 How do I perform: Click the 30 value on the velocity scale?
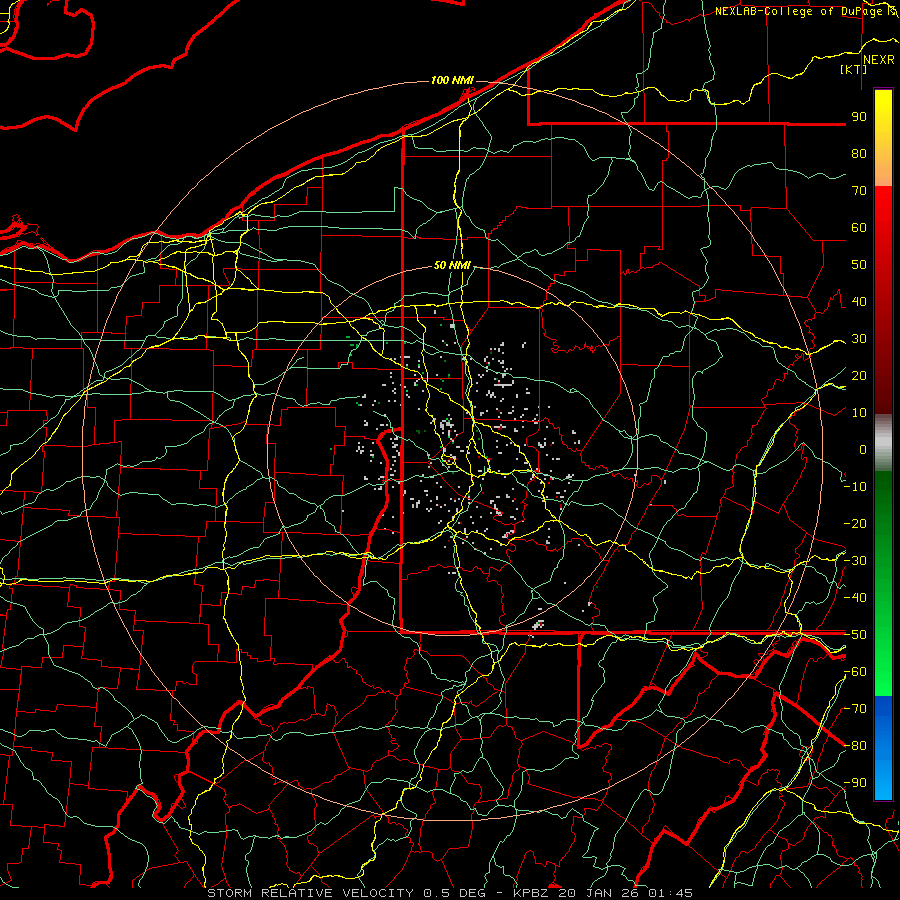(859, 339)
